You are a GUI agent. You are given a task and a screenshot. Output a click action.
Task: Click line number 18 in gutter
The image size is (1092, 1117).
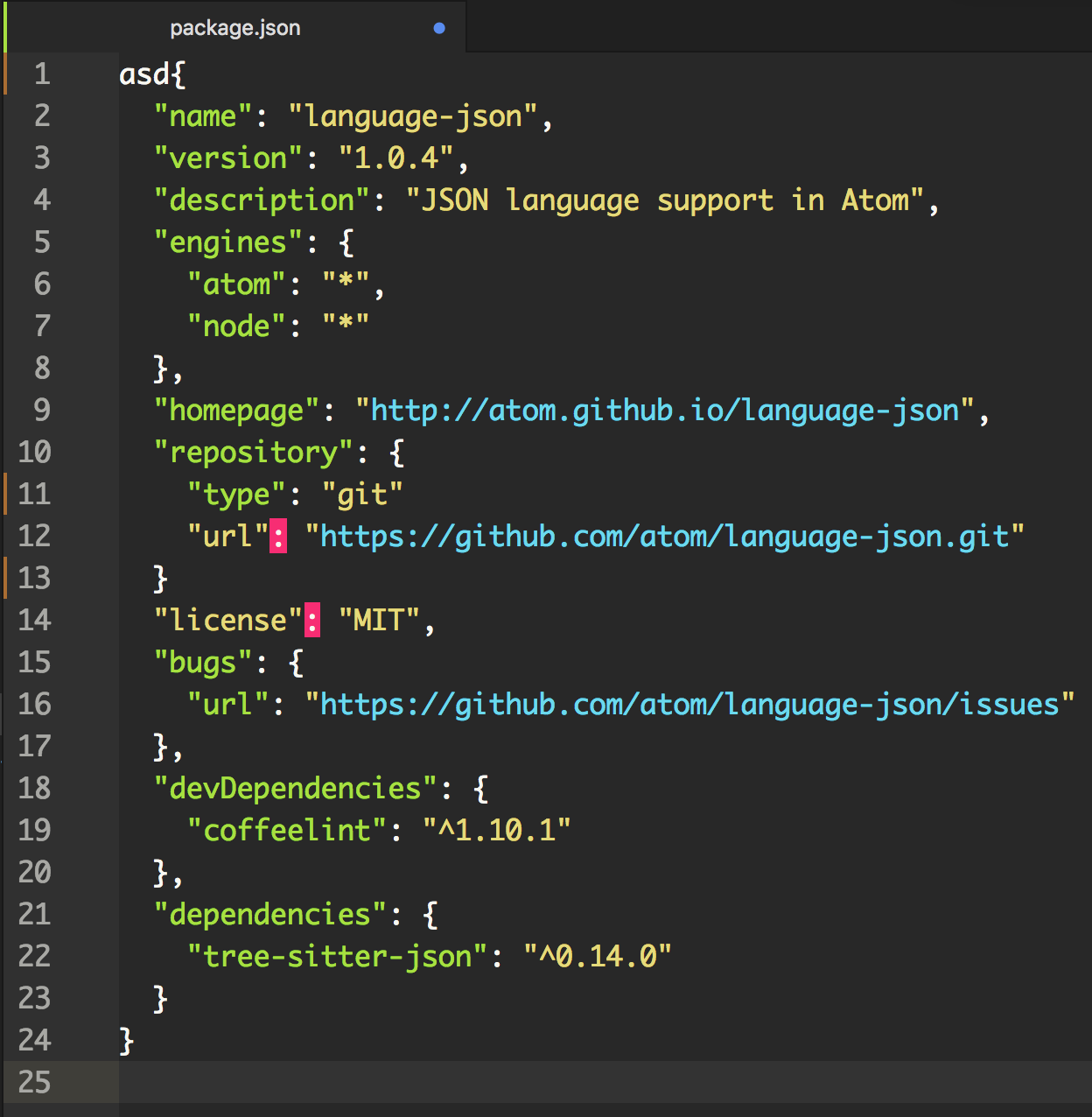tap(35, 789)
